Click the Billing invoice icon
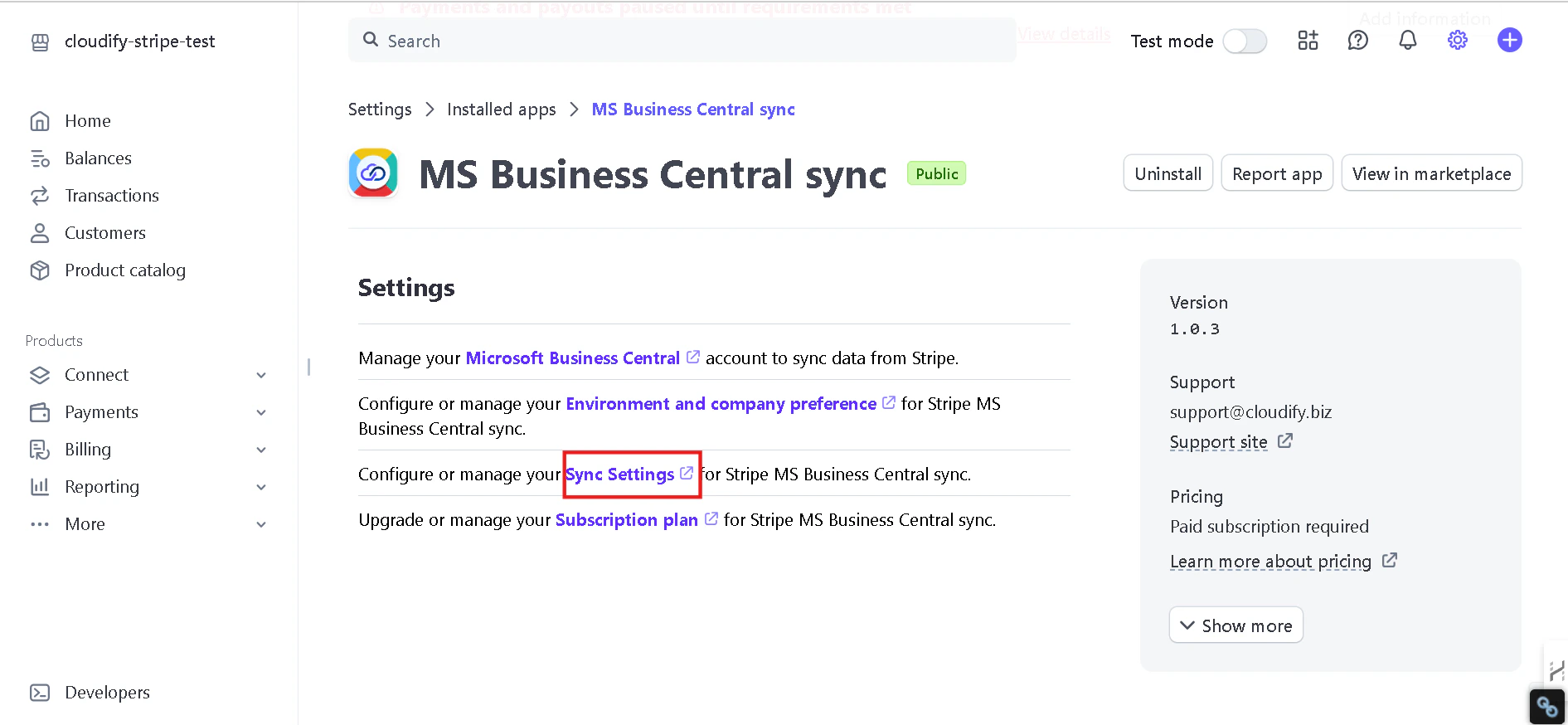Screen dimensions: 1568x725 click(40, 450)
